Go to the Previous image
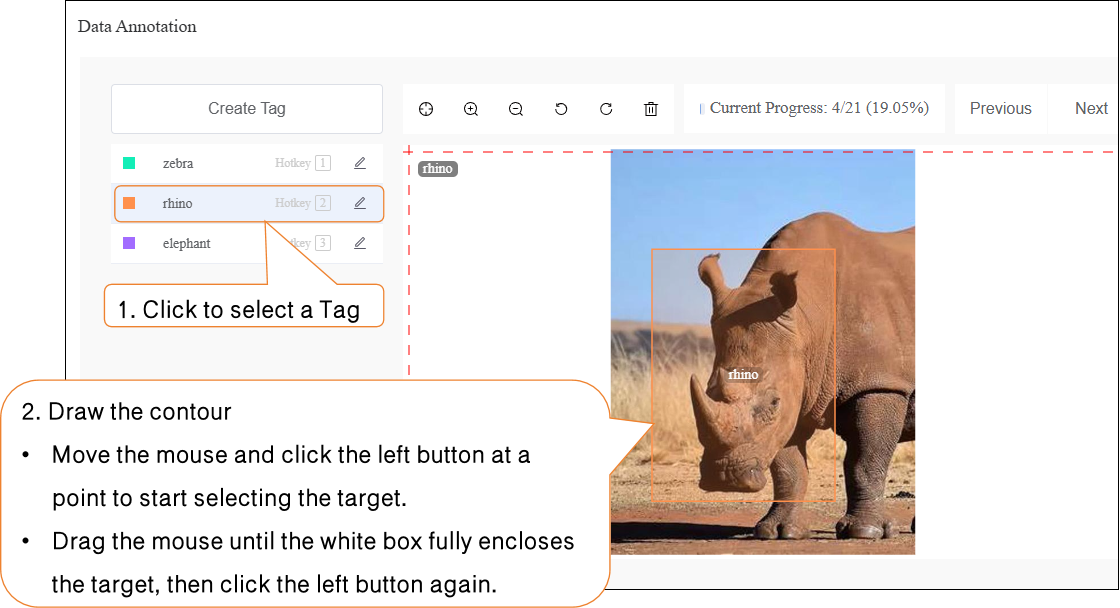 1000,109
